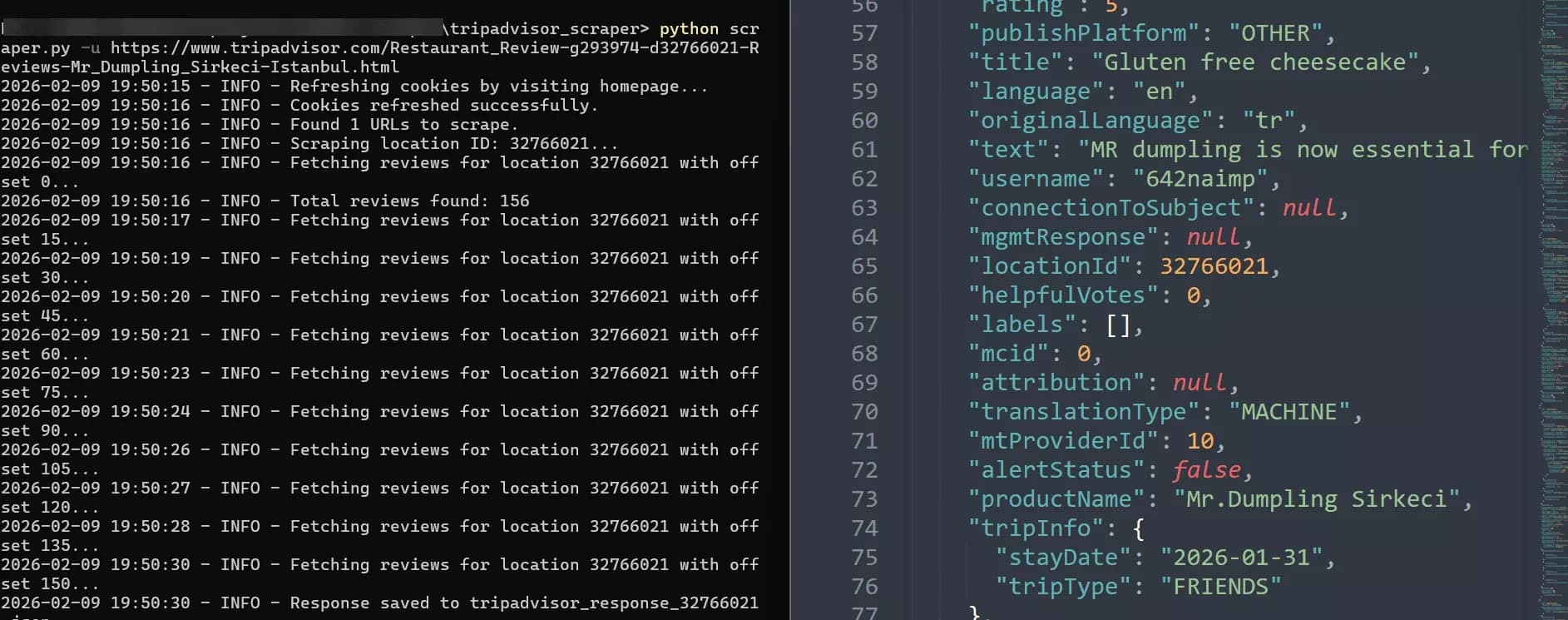Click the false value of "alertStatus"

pyautogui.click(x=1206, y=470)
